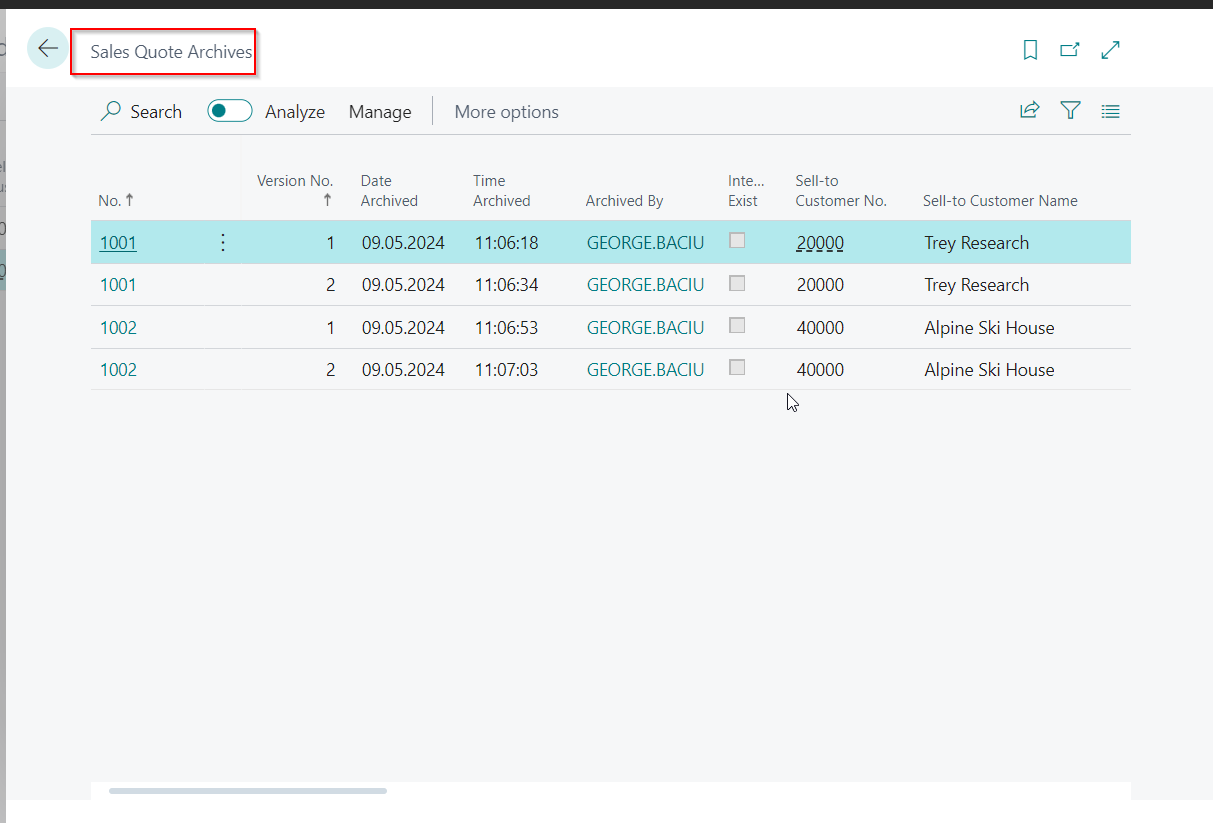
Task: Select customer number 20000 in highlighted row
Action: (820, 243)
